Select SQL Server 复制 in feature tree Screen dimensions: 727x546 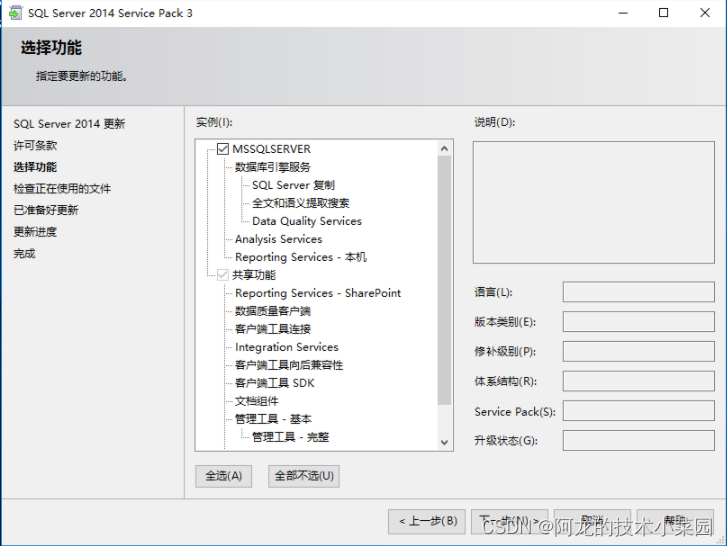coord(293,185)
